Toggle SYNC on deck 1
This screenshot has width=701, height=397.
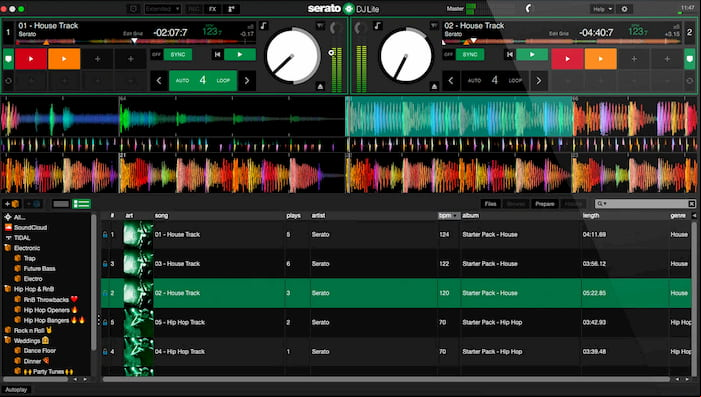click(178, 55)
